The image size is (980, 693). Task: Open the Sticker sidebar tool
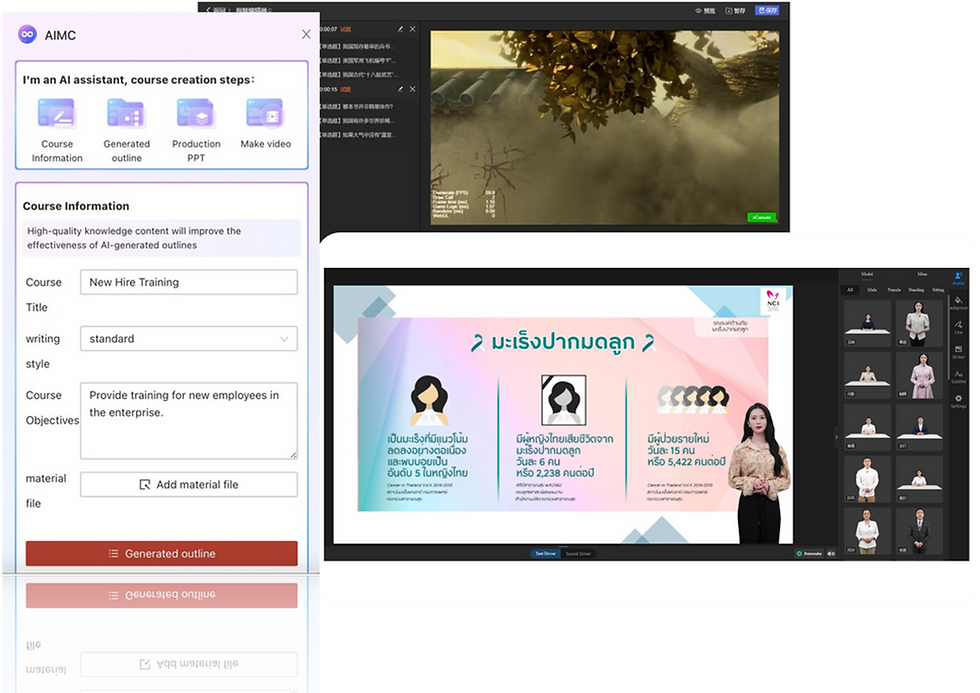(x=958, y=352)
